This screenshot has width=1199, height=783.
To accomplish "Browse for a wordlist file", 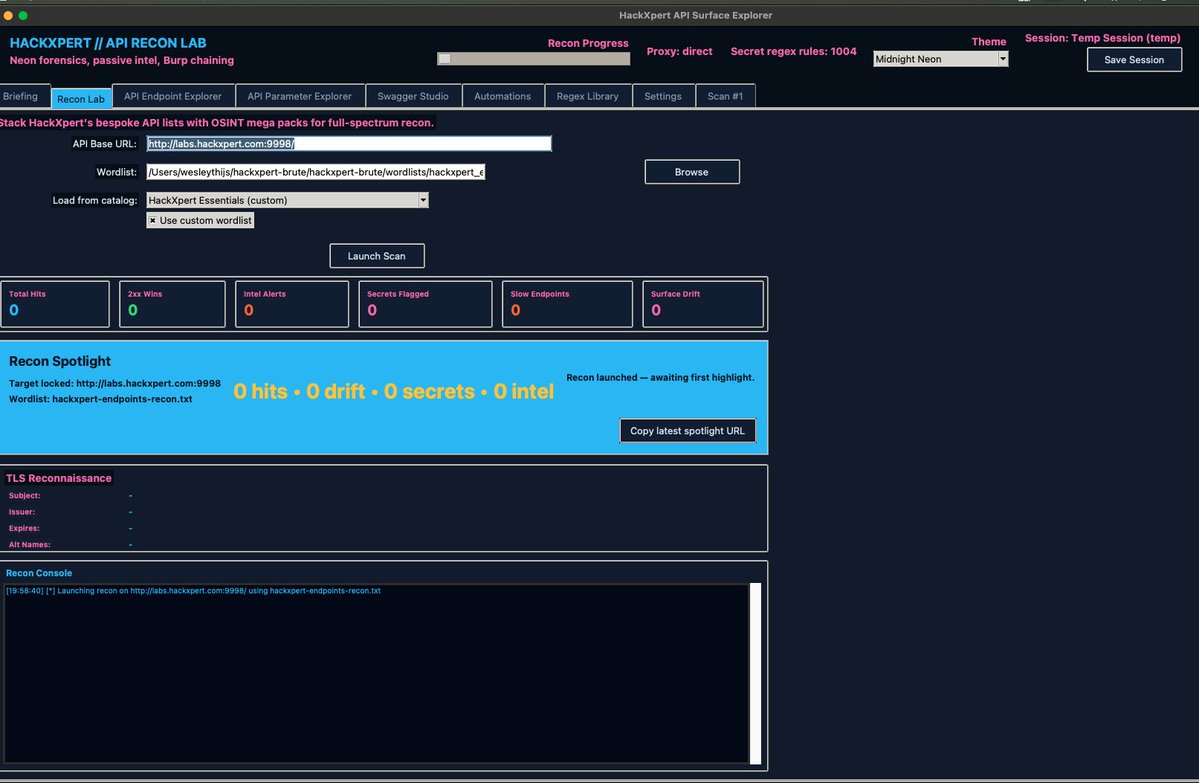I will [691, 172].
